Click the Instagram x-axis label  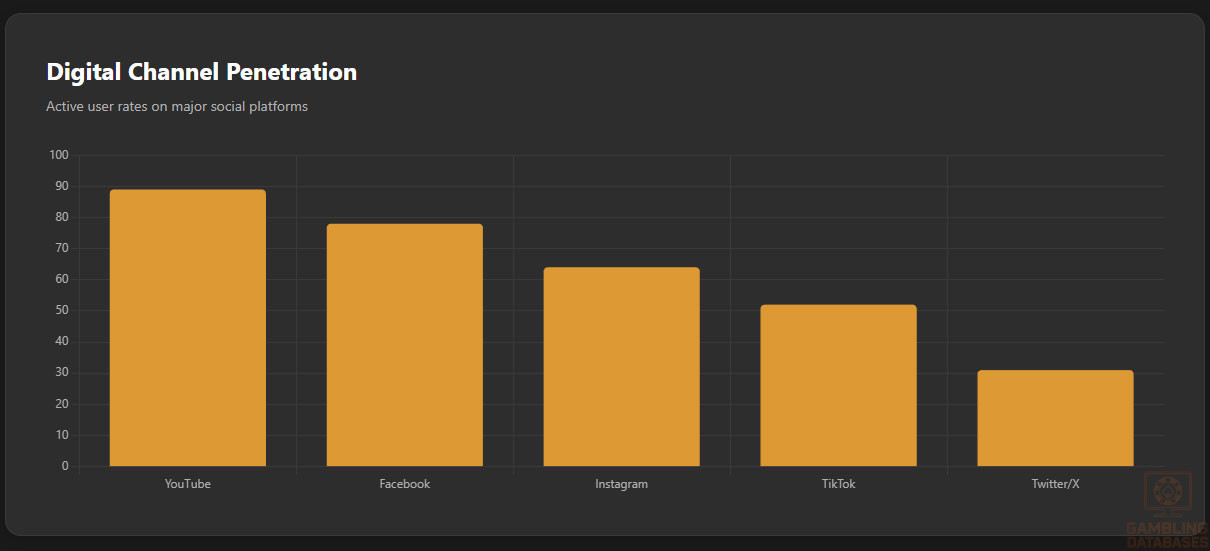621,484
